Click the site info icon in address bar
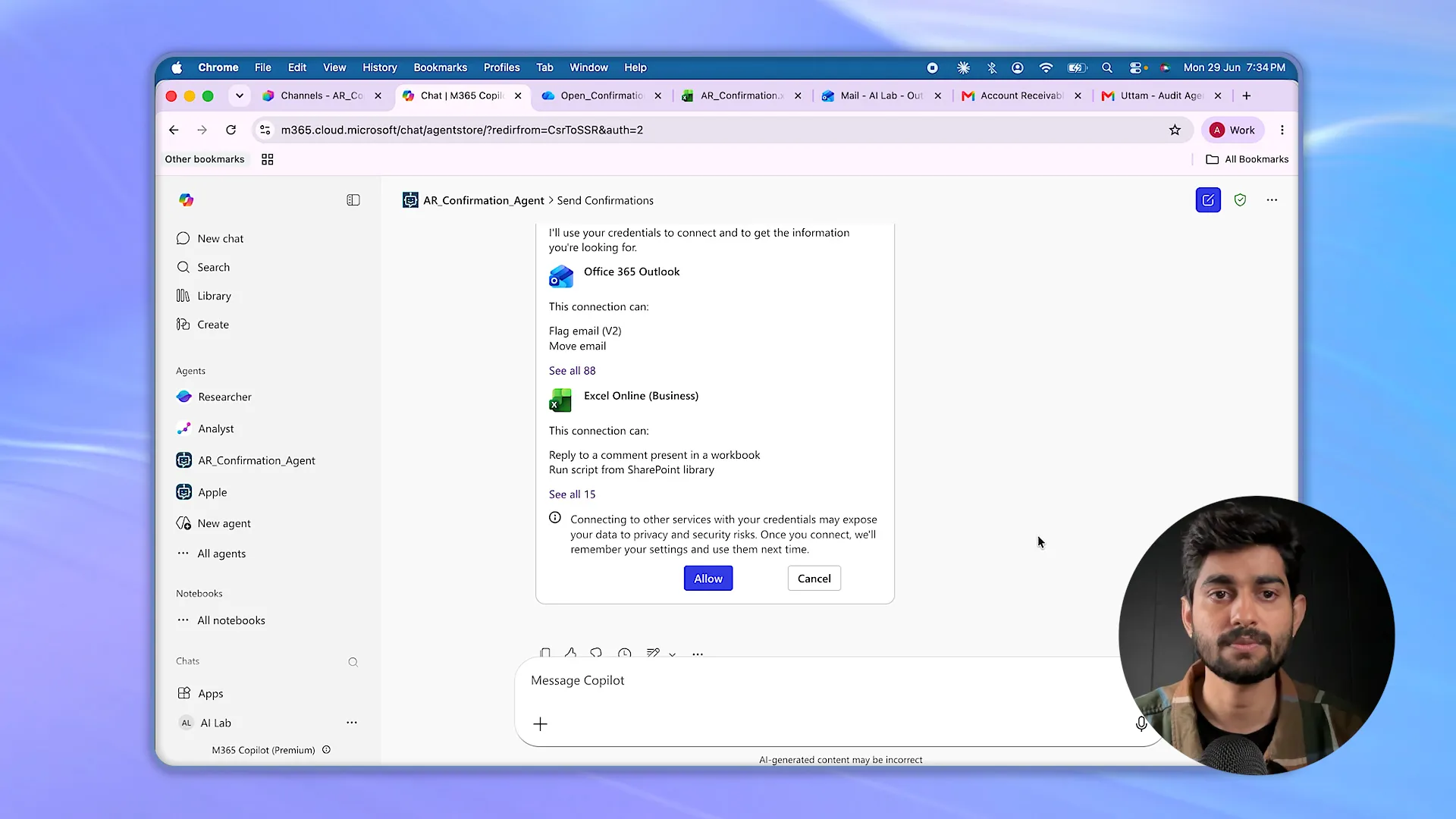This screenshot has width=1456, height=819. 265,130
